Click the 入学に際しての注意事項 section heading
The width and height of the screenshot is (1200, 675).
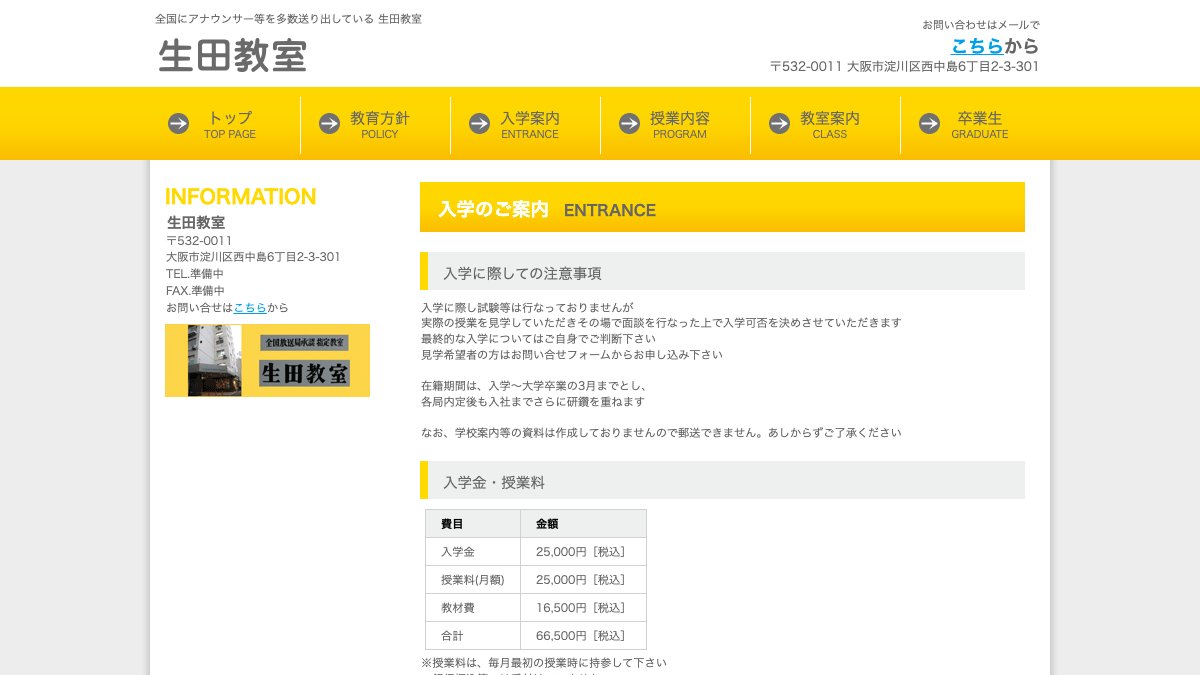[722, 271]
